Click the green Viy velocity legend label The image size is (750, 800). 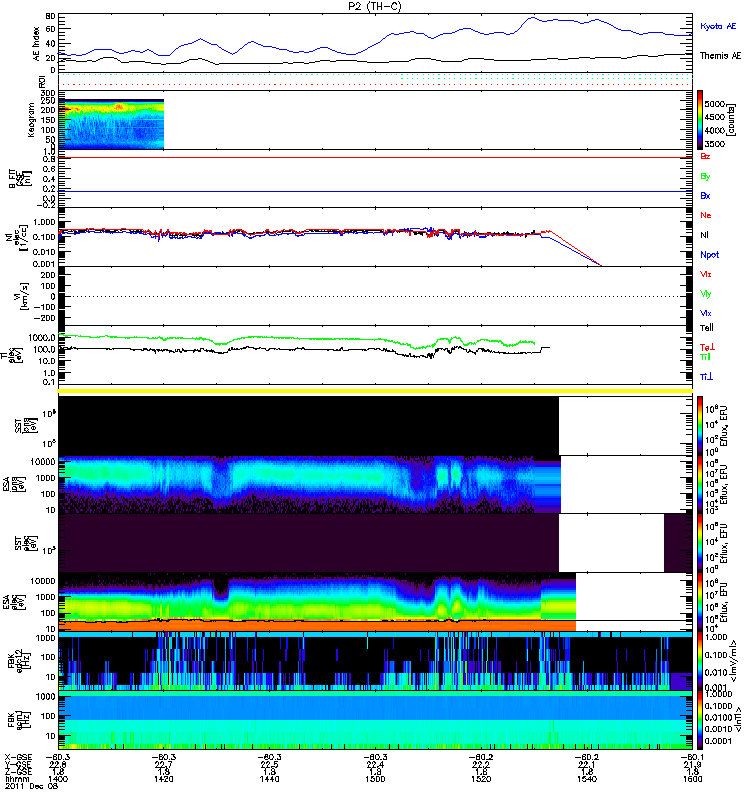(705, 294)
